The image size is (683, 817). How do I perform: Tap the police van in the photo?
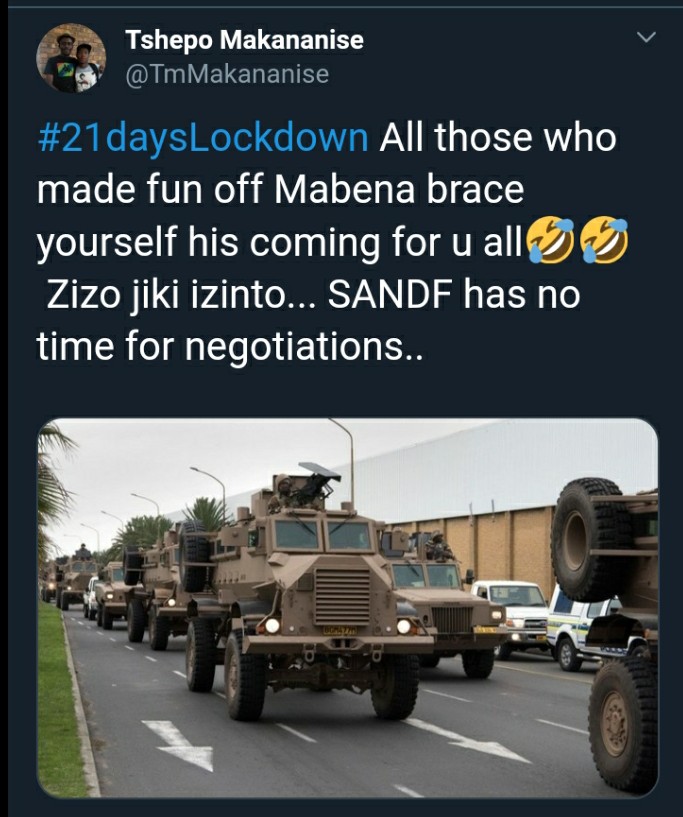(581, 628)
